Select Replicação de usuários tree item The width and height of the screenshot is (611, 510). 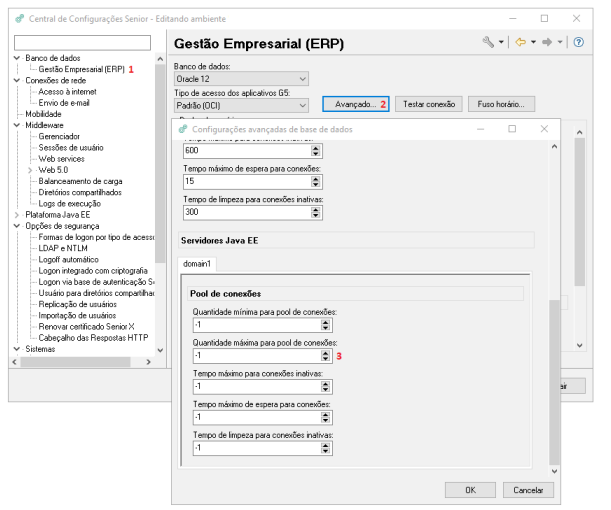click(x=77, y=304)
